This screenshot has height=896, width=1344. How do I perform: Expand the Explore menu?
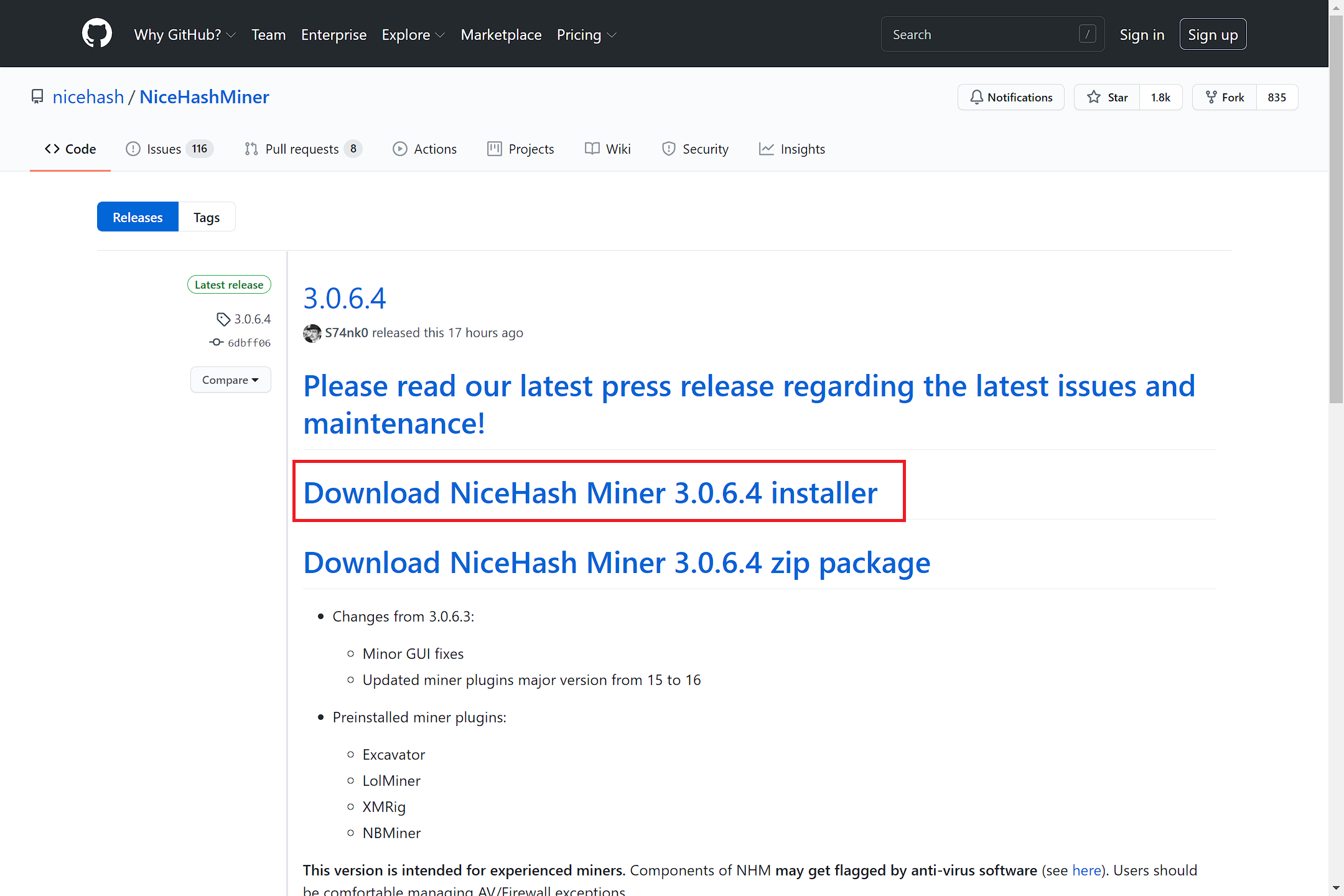[x=413, y=35]
